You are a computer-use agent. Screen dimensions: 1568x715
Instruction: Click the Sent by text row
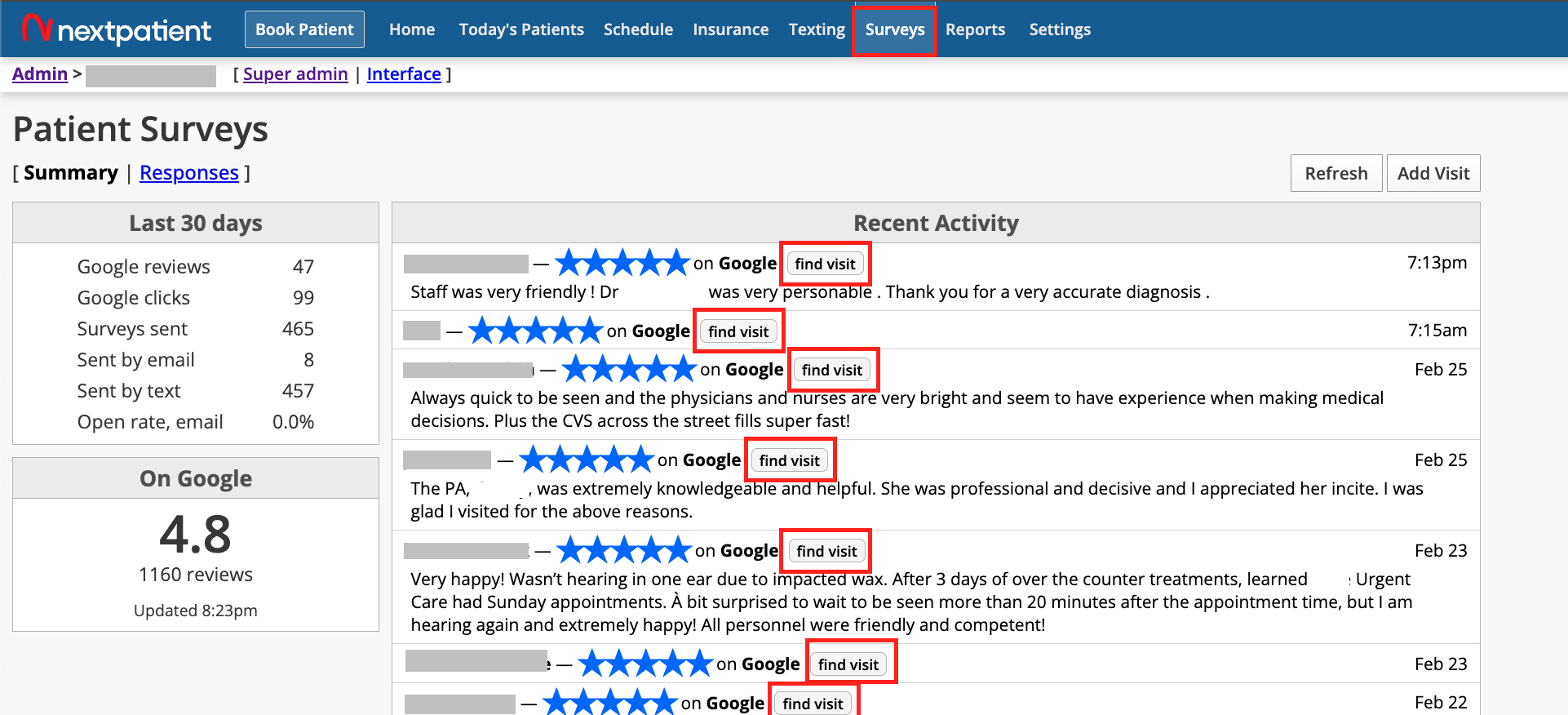[x=196, y=391]
